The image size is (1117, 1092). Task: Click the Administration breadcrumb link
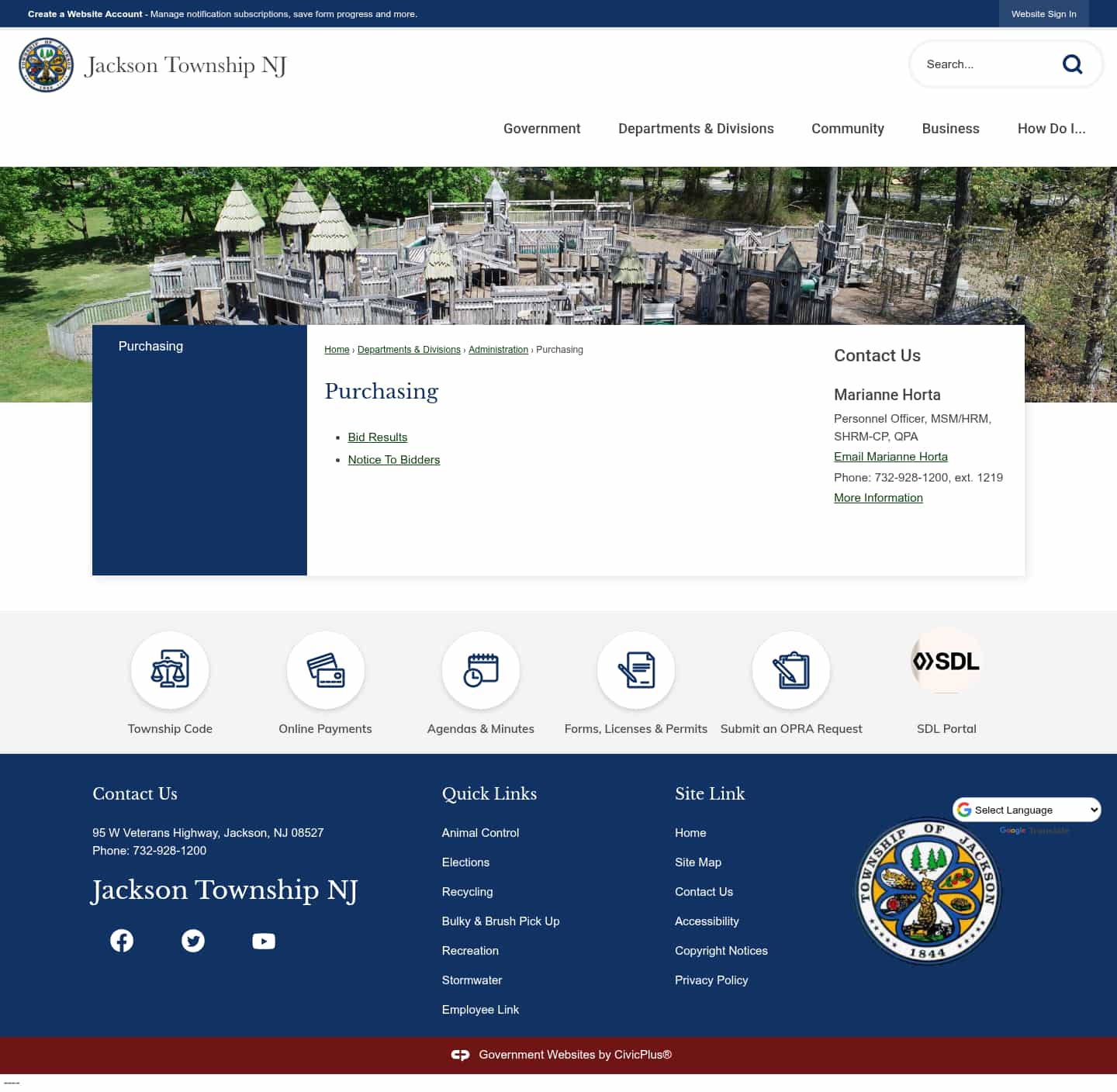[x=498, y=350]
